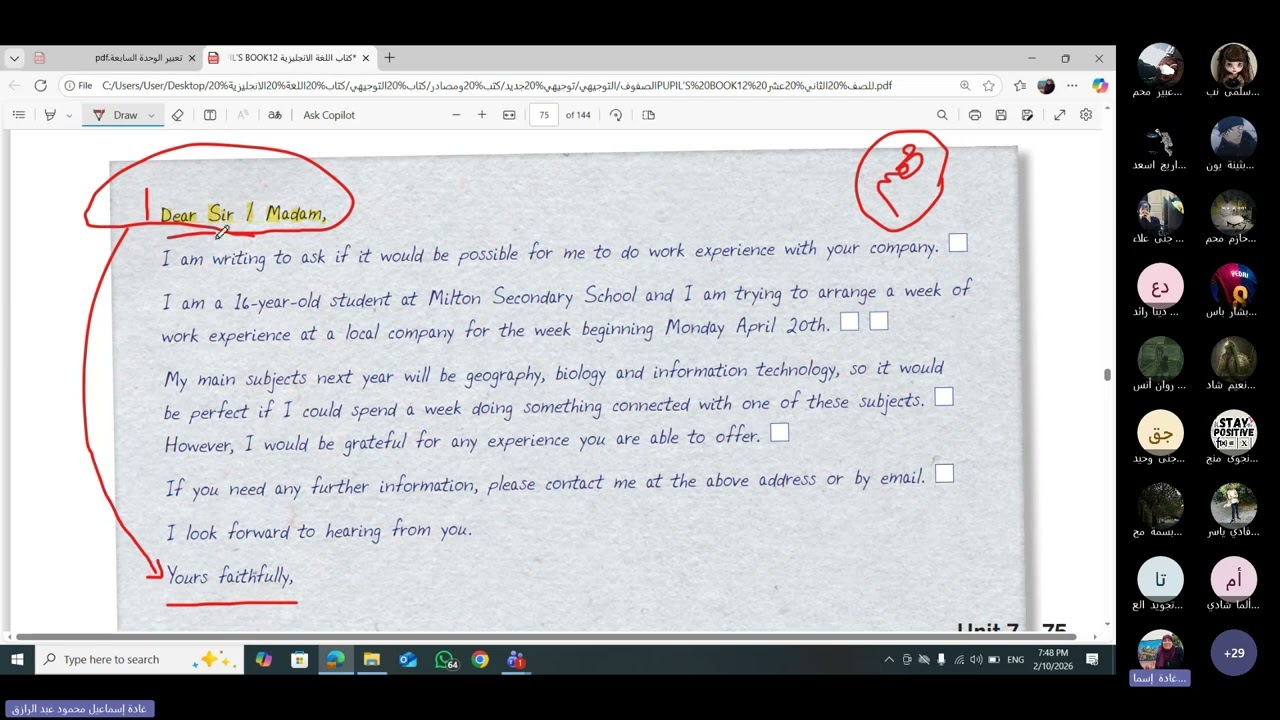Open the PDF table of contents panel
Image resolution: width=1280 pixels, height=720 pixels.
point(18,115)
